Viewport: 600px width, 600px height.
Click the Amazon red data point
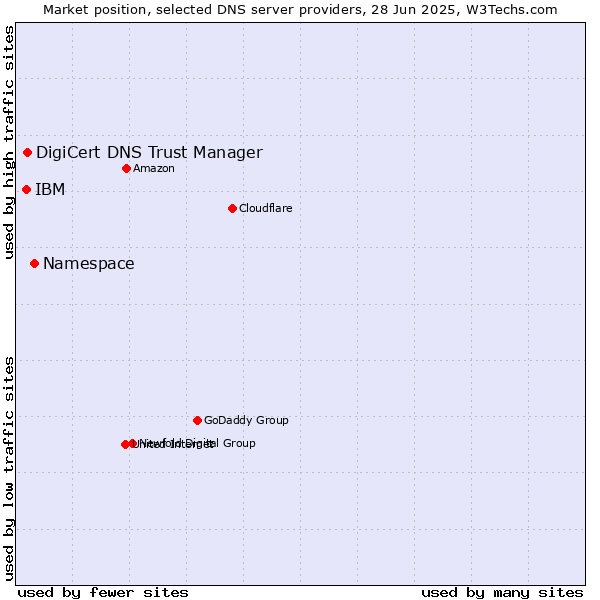click(127, 168)
